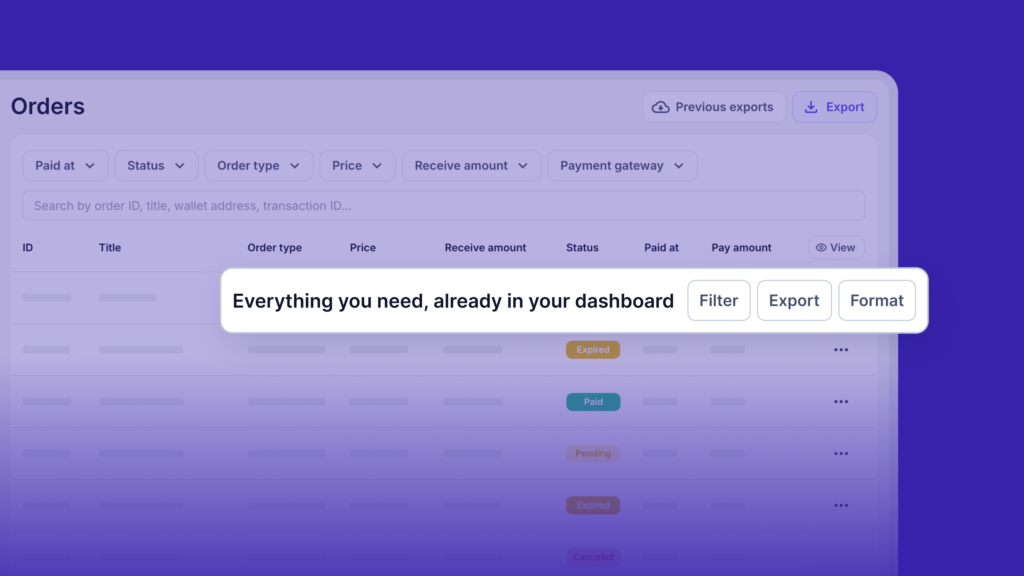Image resolution: width=1024 pixels, height=576 pixels.
Task: Open the Payment gateway filter dropdown
Action: pos(622,166)
